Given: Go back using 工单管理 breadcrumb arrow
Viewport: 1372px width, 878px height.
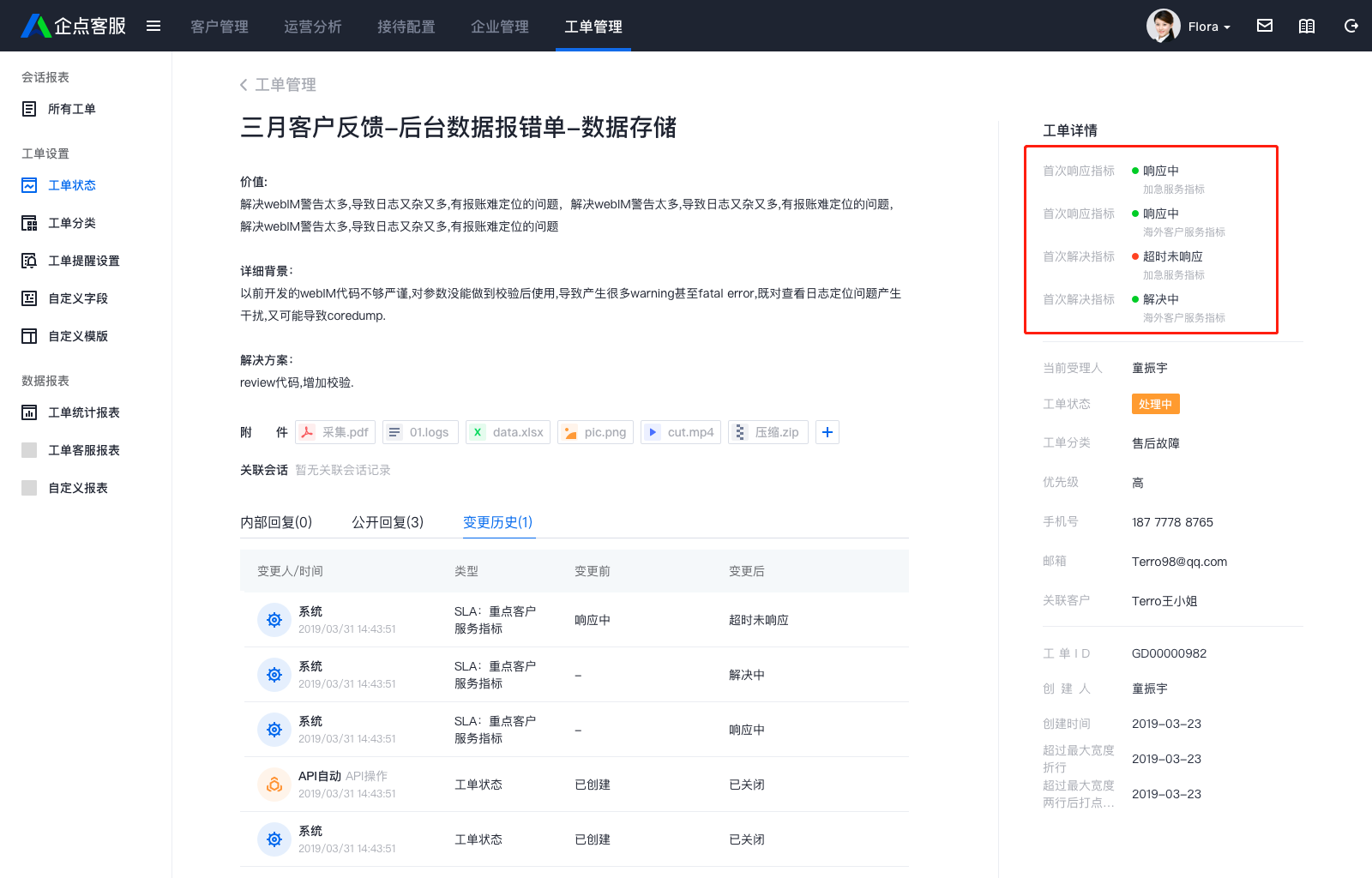Looking at the screenshot, I should (244, 85).
